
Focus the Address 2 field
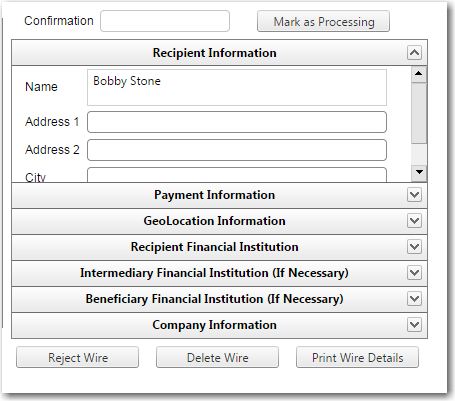237,150
